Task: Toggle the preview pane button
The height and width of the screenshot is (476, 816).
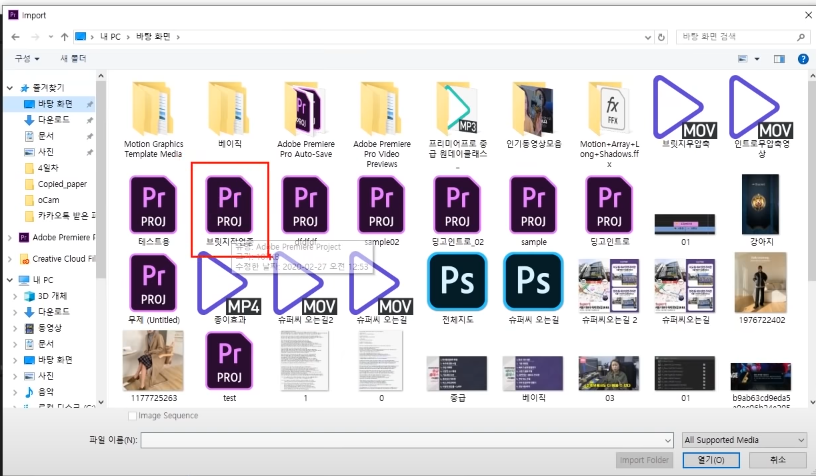Action: 779,59
